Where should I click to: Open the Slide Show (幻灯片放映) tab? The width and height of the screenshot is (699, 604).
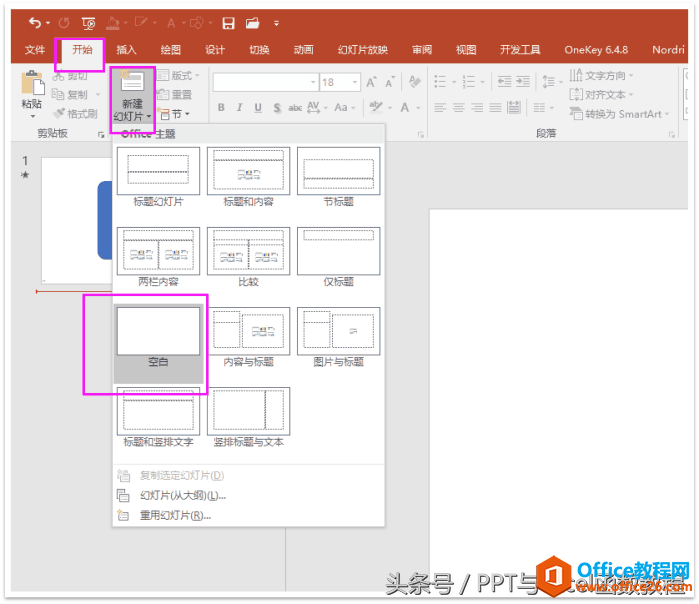coord(362,49)
